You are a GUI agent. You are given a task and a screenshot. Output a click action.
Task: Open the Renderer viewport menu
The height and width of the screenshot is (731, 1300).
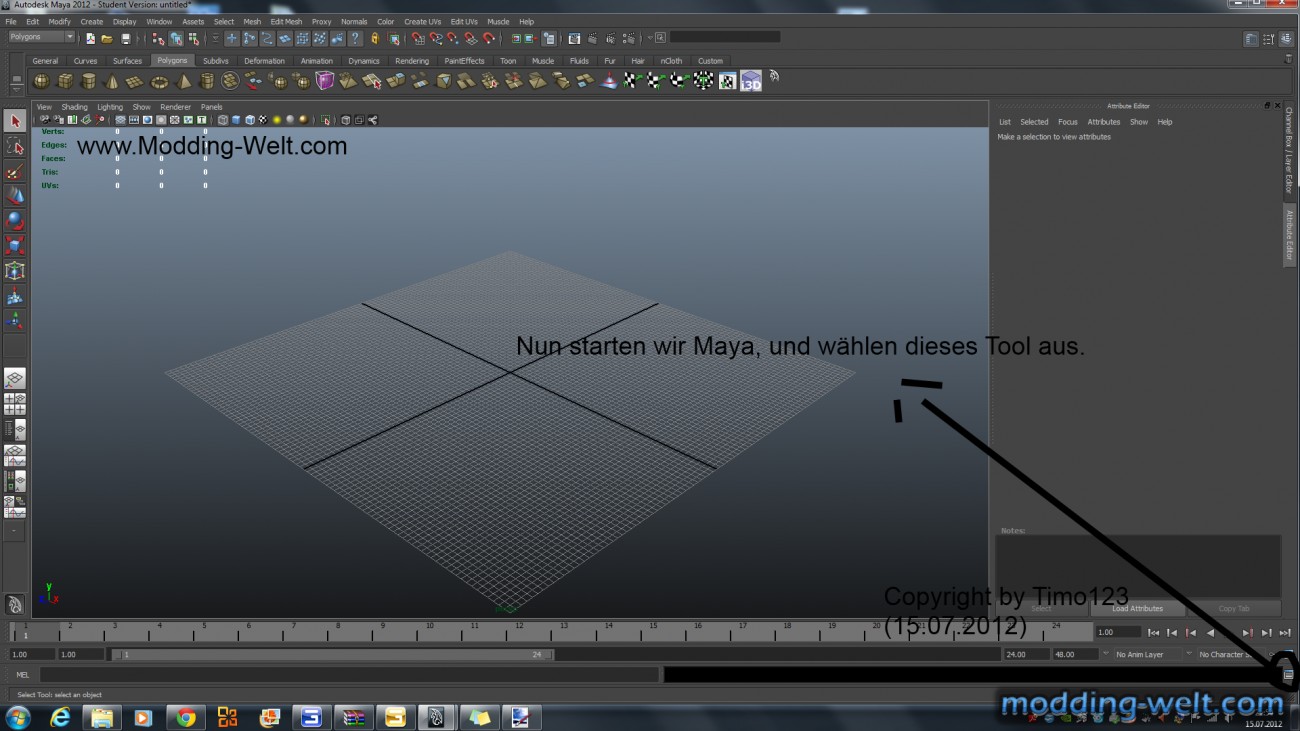pyautogui.click(x=175, y=107)
